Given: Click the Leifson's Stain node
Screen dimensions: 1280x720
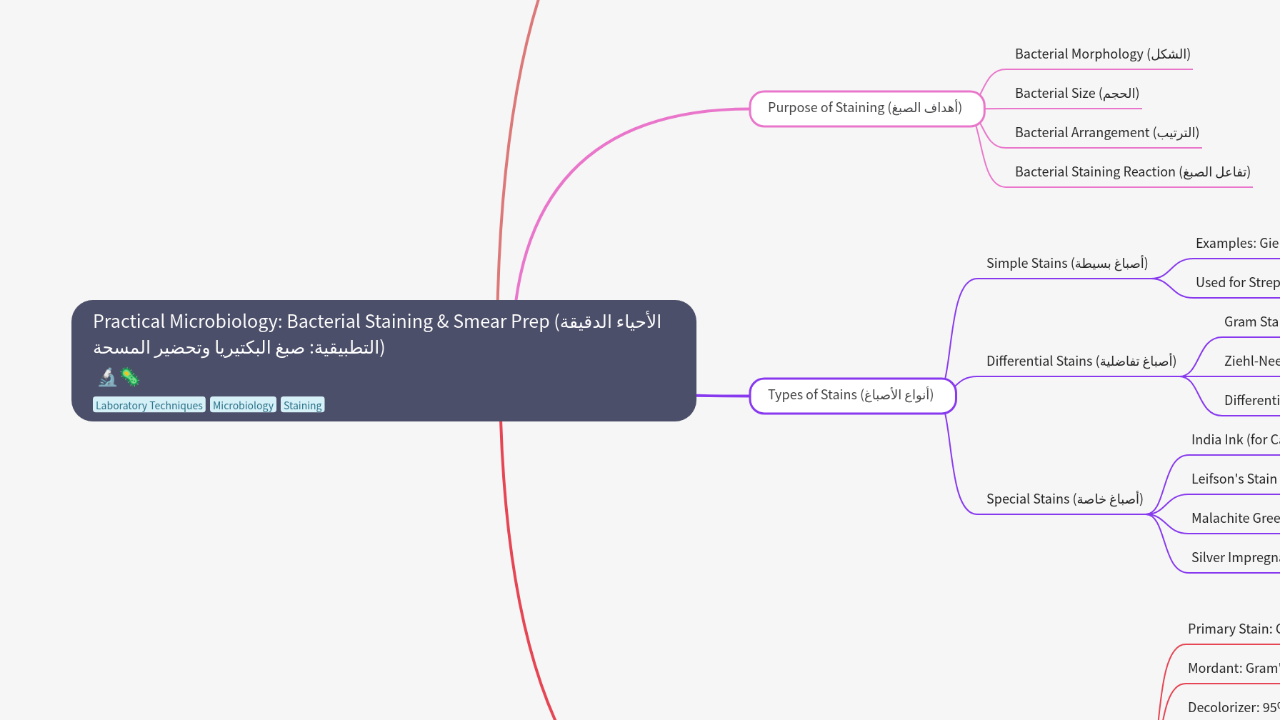Looking at the screenshot, I should (x=1235, y=479).
